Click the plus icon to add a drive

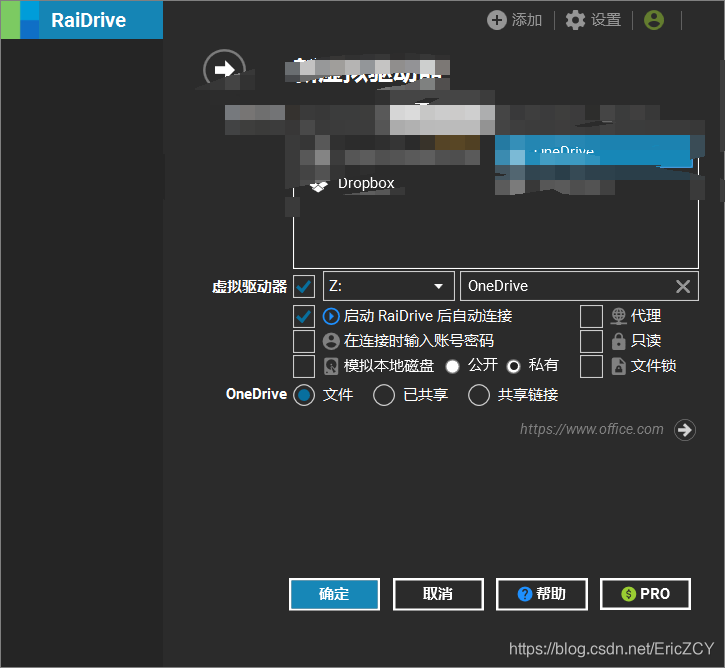click(x=497, y=20)
